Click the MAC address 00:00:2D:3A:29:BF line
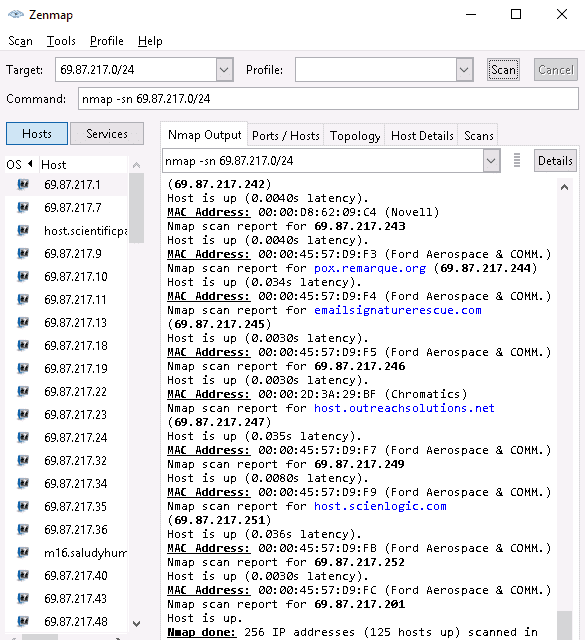The image size is (585, 640). [317, 394]
